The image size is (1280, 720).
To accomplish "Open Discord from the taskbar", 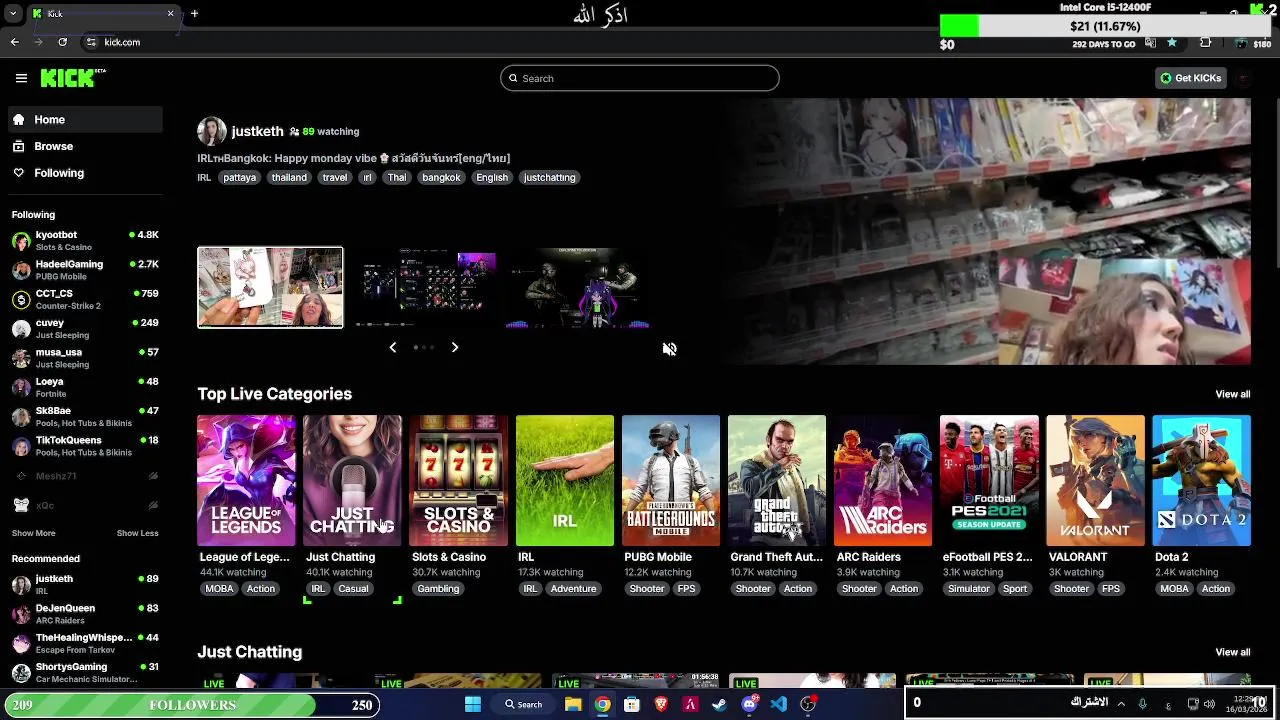I will 750,704.
